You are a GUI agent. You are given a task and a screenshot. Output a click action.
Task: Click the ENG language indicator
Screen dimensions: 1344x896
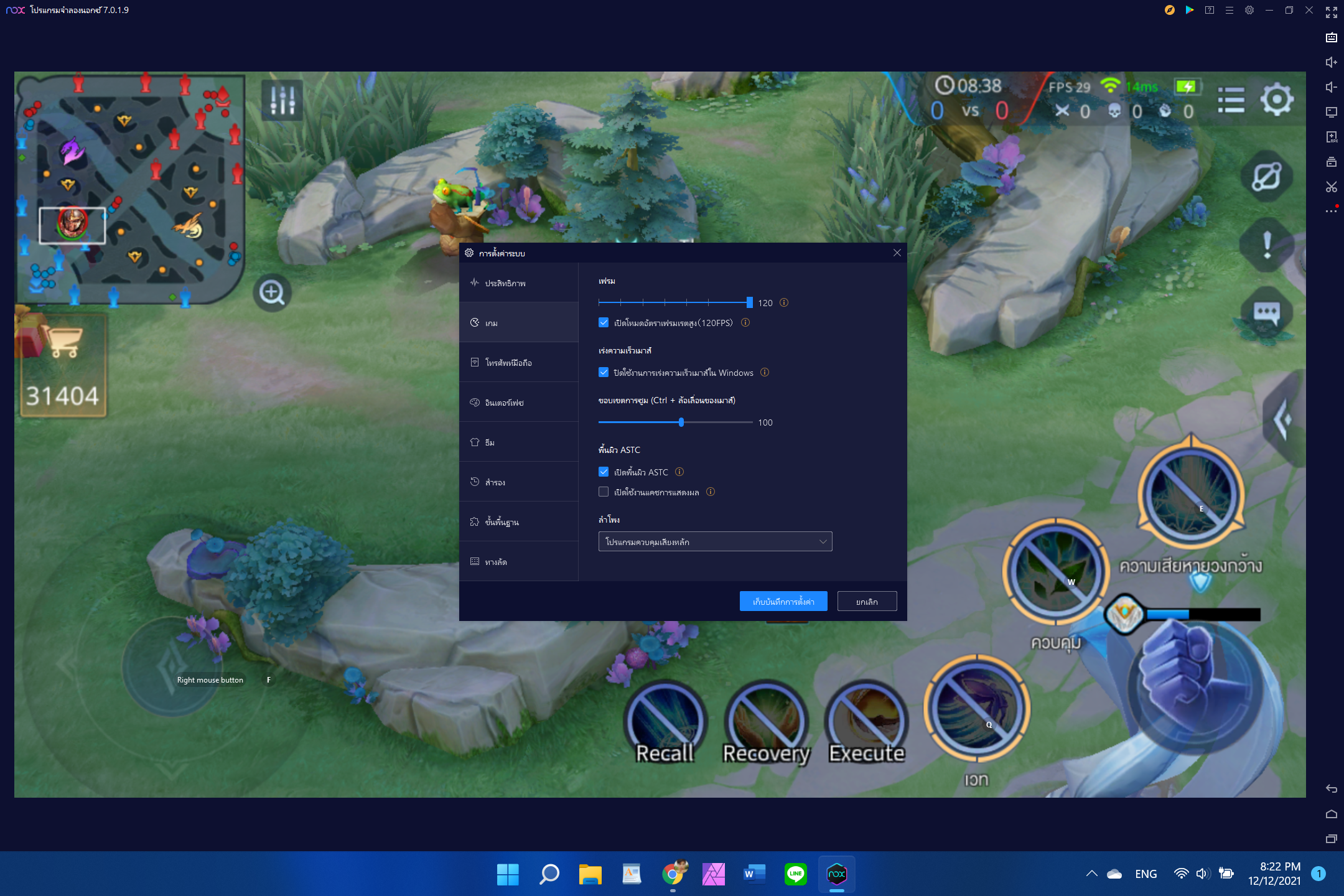[x=1146, y=874]
